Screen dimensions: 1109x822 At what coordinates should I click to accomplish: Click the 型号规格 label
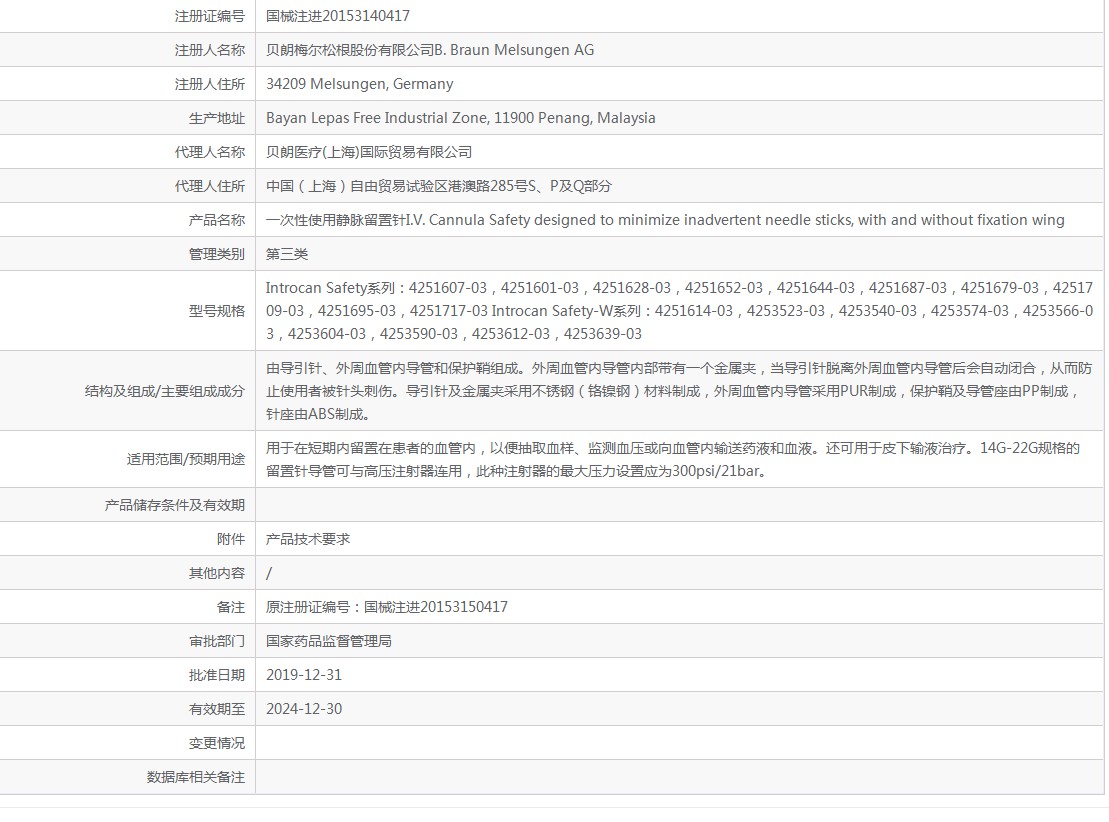pyautogui.click(x=216, y=311)
